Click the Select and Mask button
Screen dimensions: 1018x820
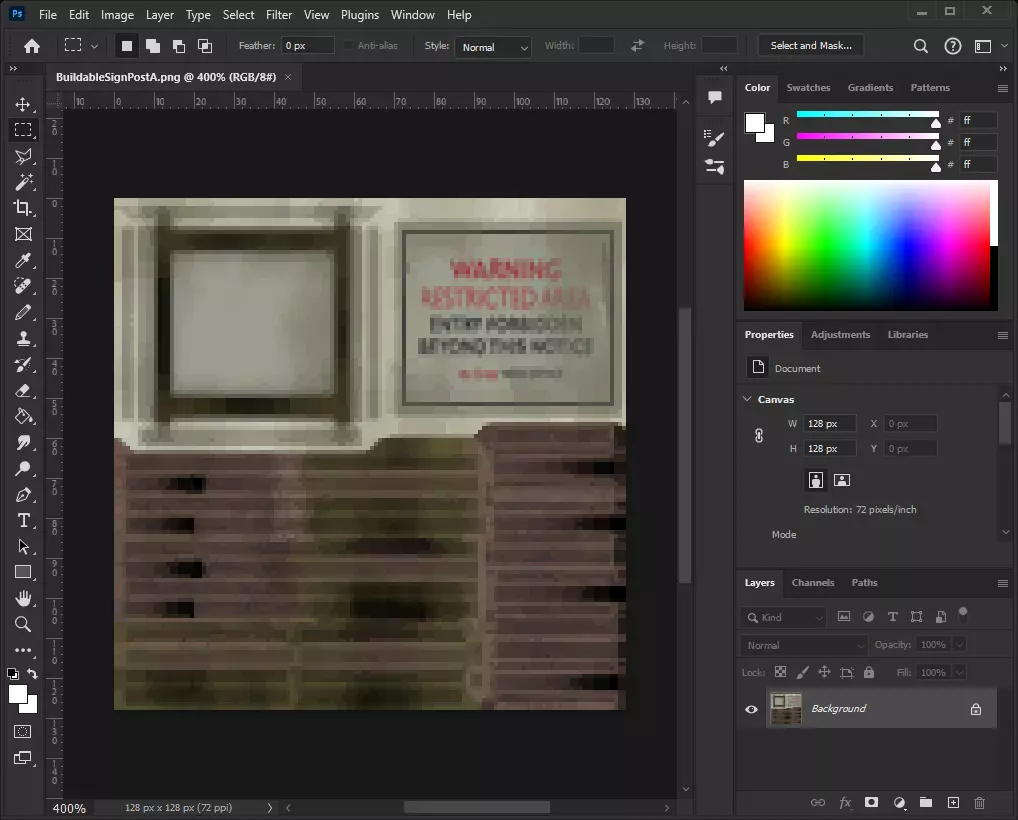[810, 46]
